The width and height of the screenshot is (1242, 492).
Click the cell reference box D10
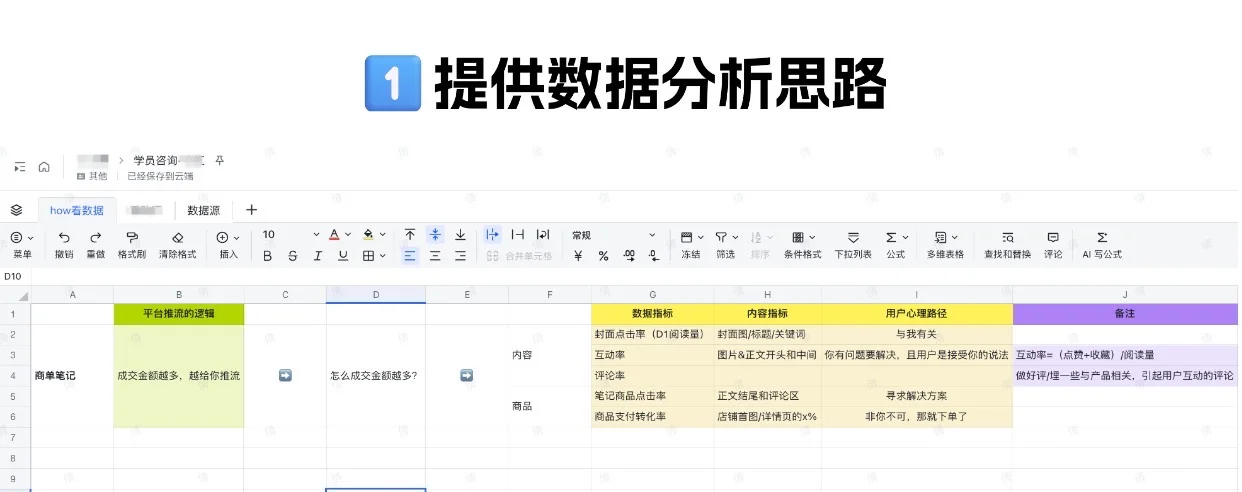12,276
